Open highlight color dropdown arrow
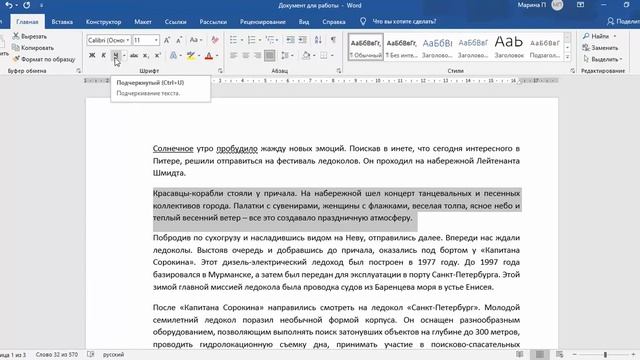This screenshot has height=360, width=640. coord(199,56)
